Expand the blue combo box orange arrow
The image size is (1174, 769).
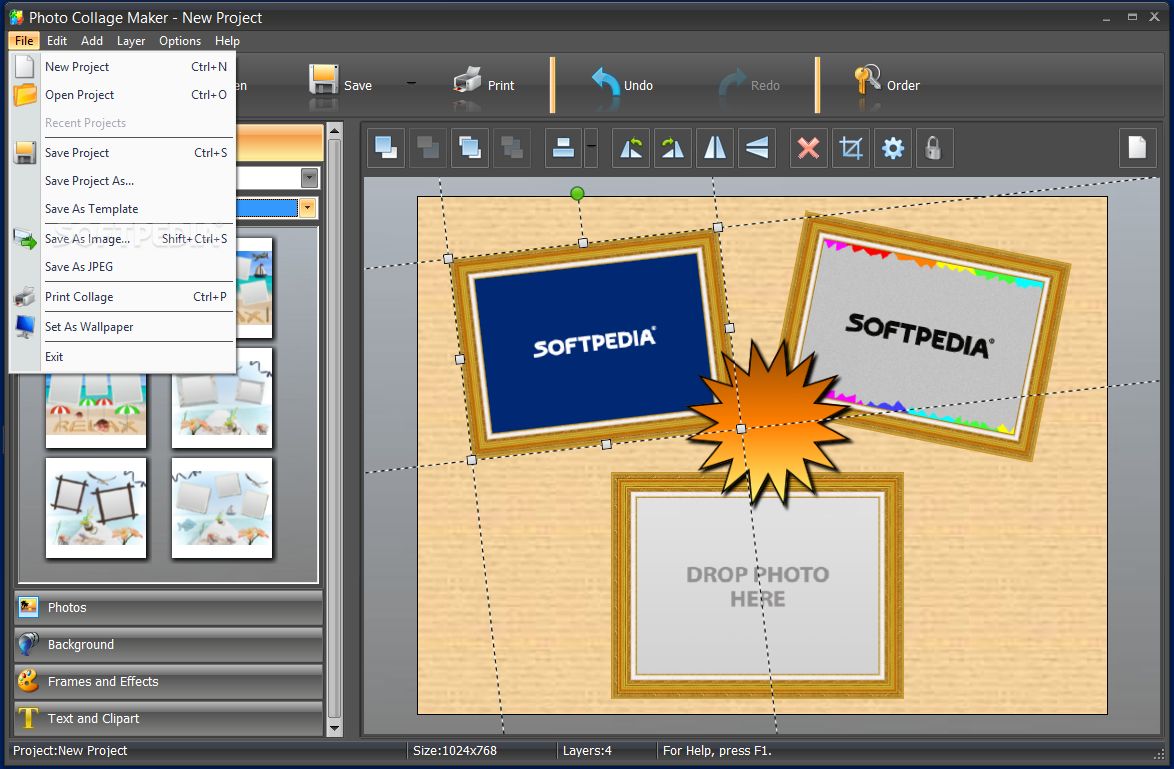click(x=308, y=207)
